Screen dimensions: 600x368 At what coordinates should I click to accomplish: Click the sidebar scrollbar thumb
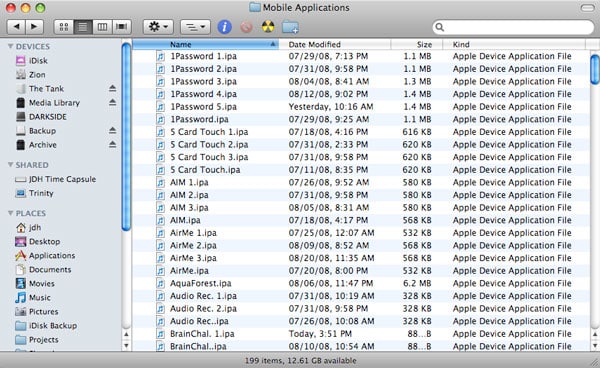126,137
